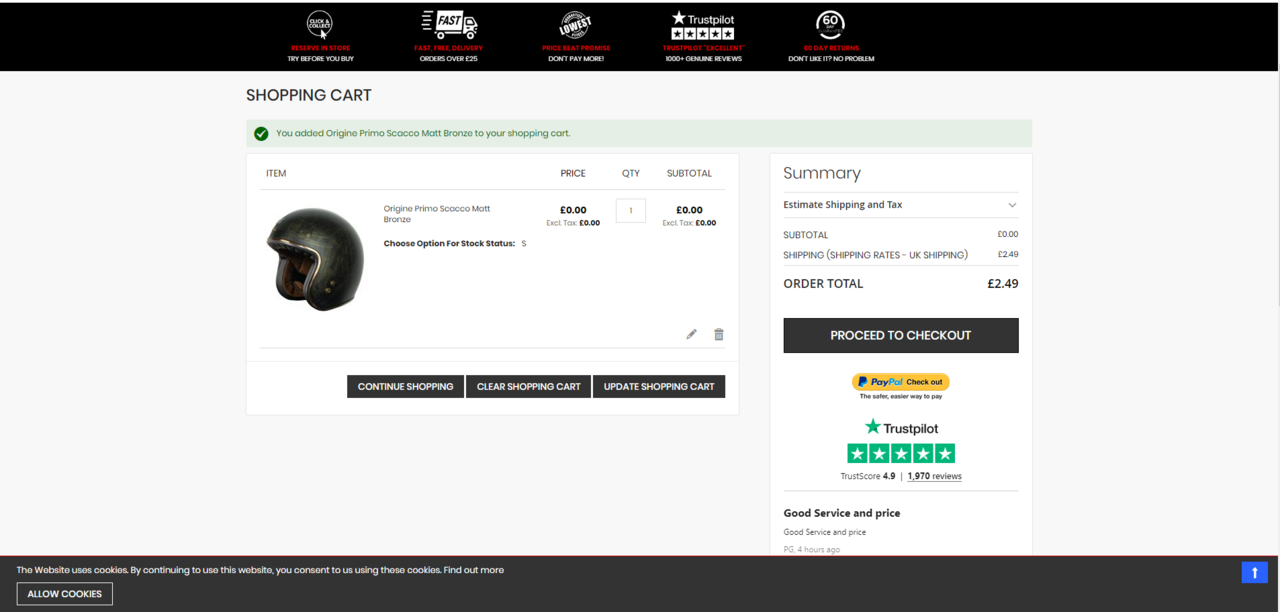Click the scroll-to-top arrow button
This screenshot has width=1280, height=612.
pyautogui.click(x=1254, y=572)
